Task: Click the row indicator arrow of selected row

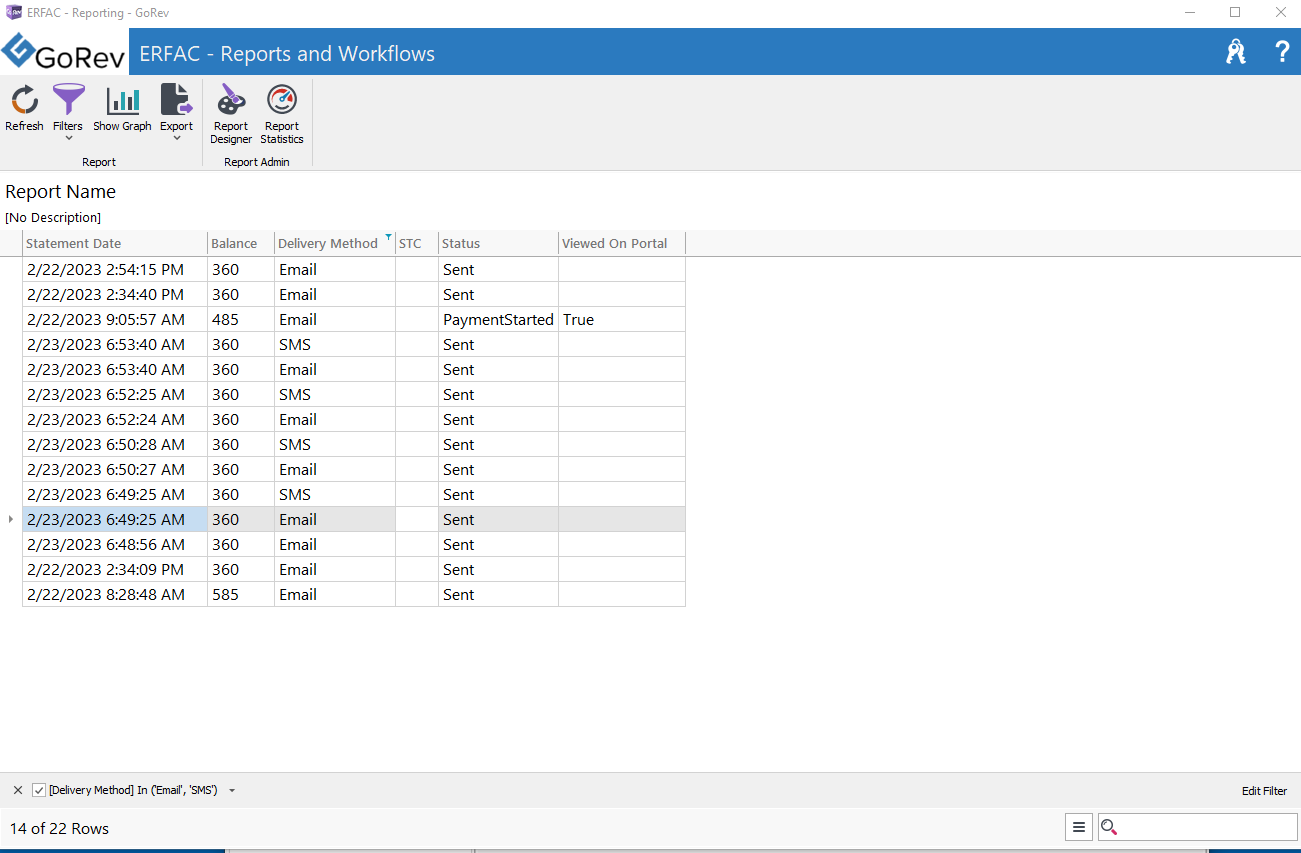Action: point(11,519)
